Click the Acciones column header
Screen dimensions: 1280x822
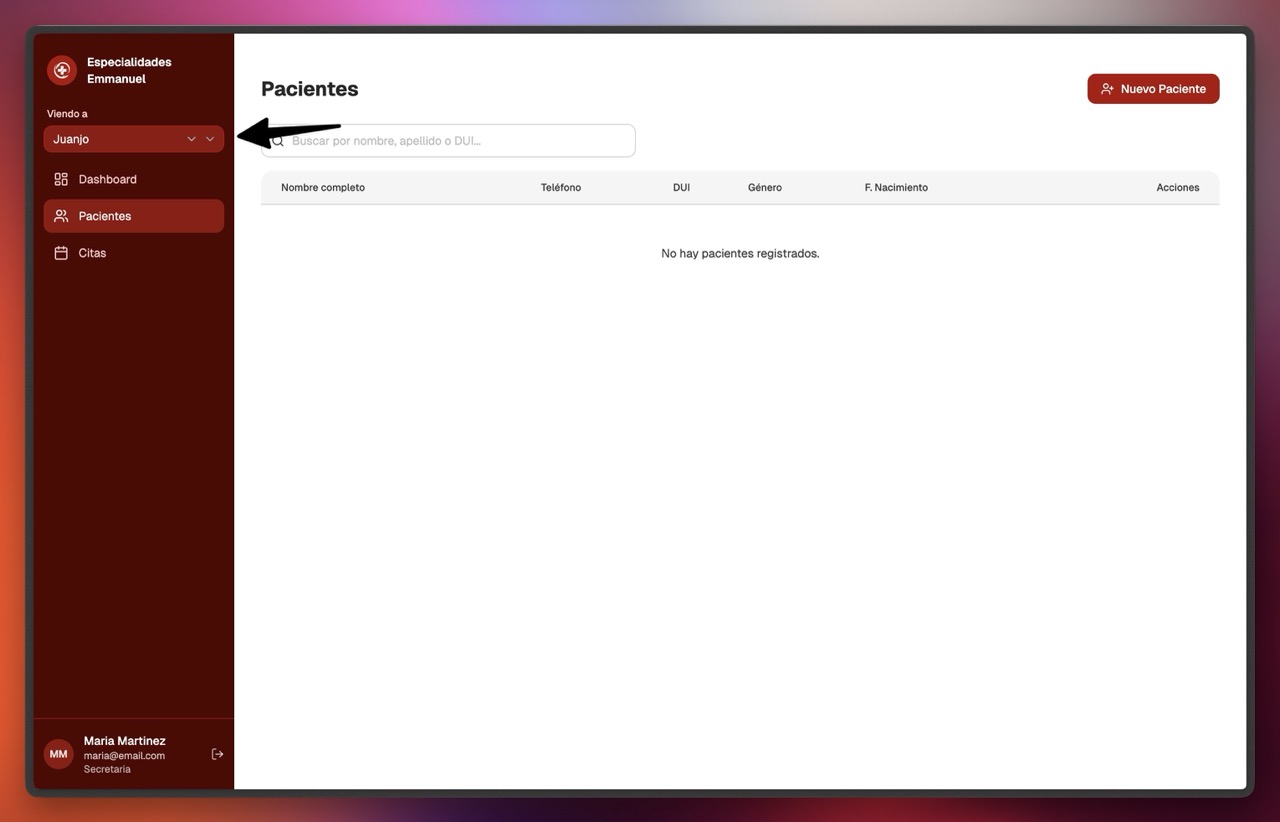tap(1178, 187)
